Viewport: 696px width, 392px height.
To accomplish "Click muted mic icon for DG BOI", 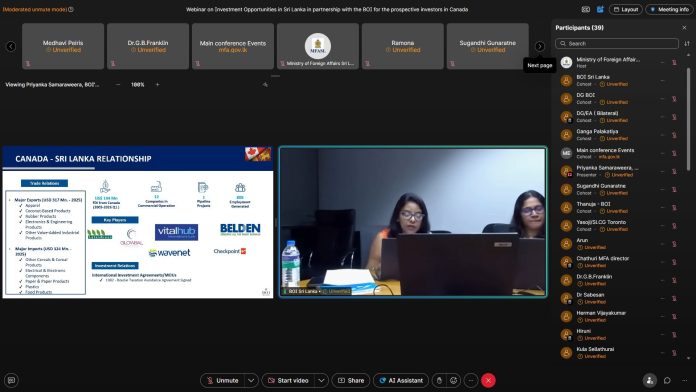I will 674,99.
